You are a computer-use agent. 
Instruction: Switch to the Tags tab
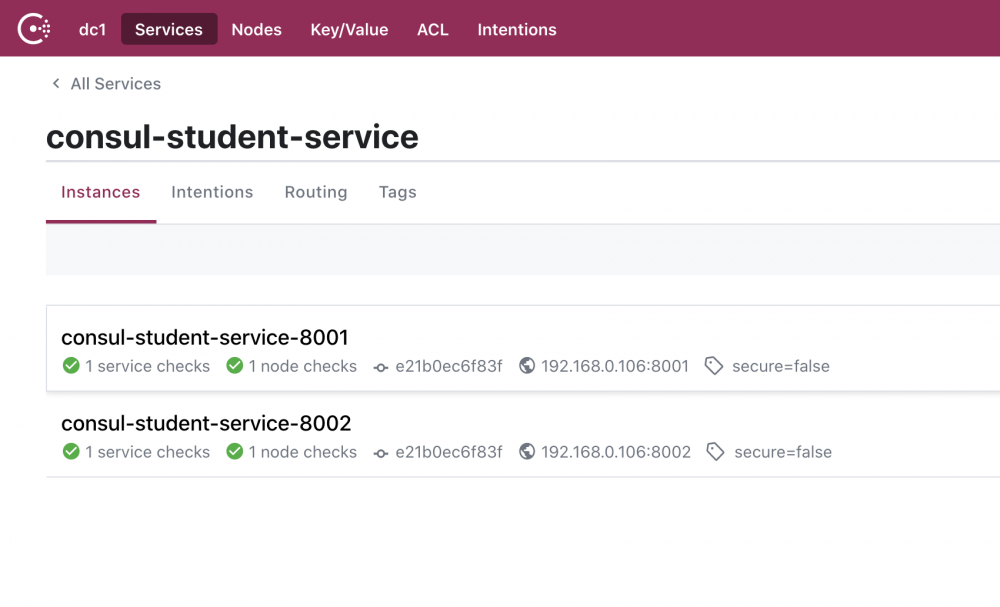[397, 192]
